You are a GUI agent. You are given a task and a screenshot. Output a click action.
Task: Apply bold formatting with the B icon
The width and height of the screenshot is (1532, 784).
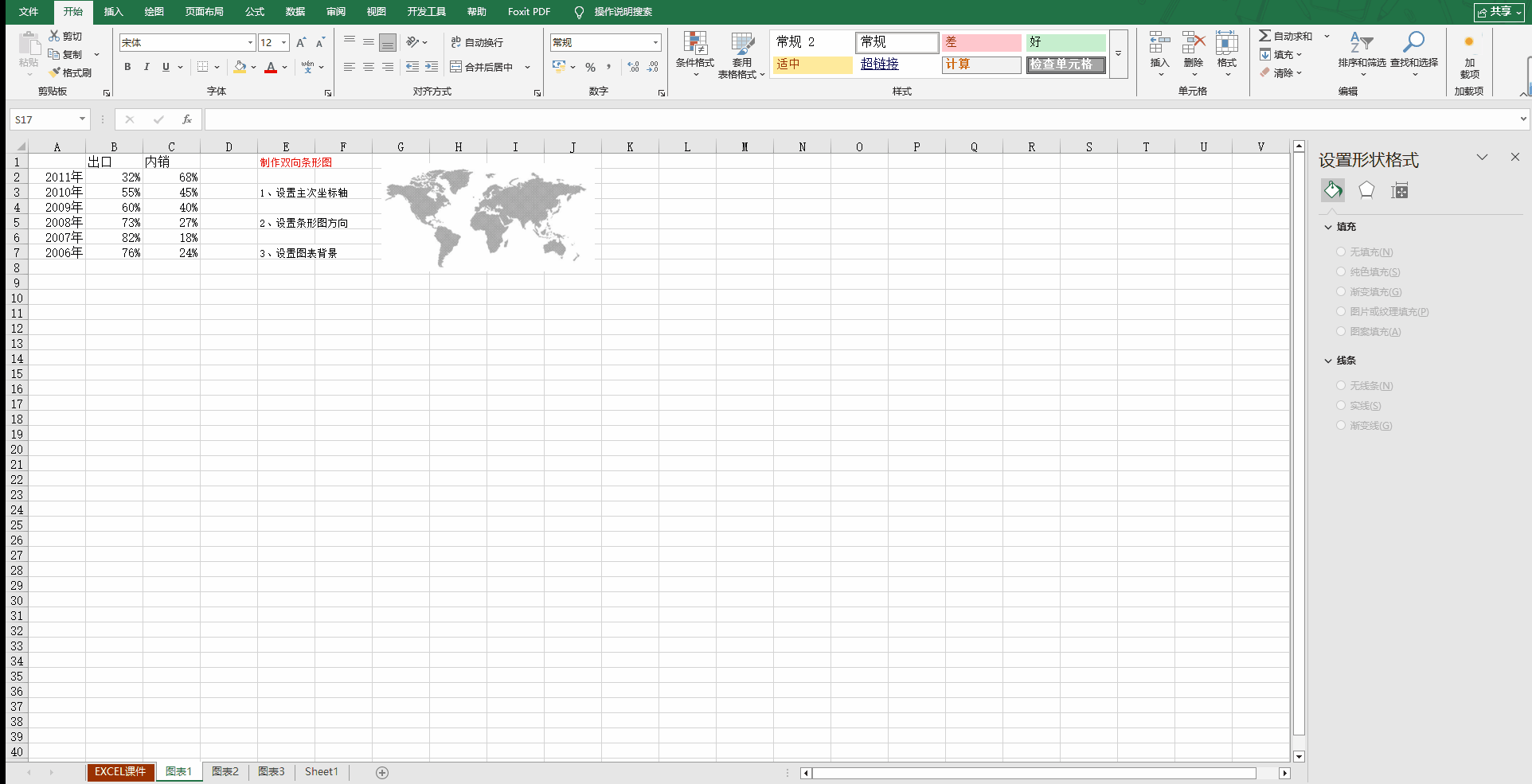(x=127, y=67)
